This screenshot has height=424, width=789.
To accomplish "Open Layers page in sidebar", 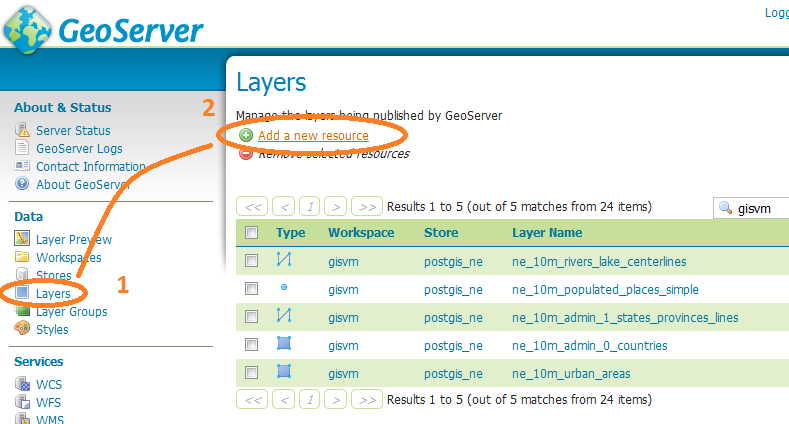I will (x=53, y=294).
